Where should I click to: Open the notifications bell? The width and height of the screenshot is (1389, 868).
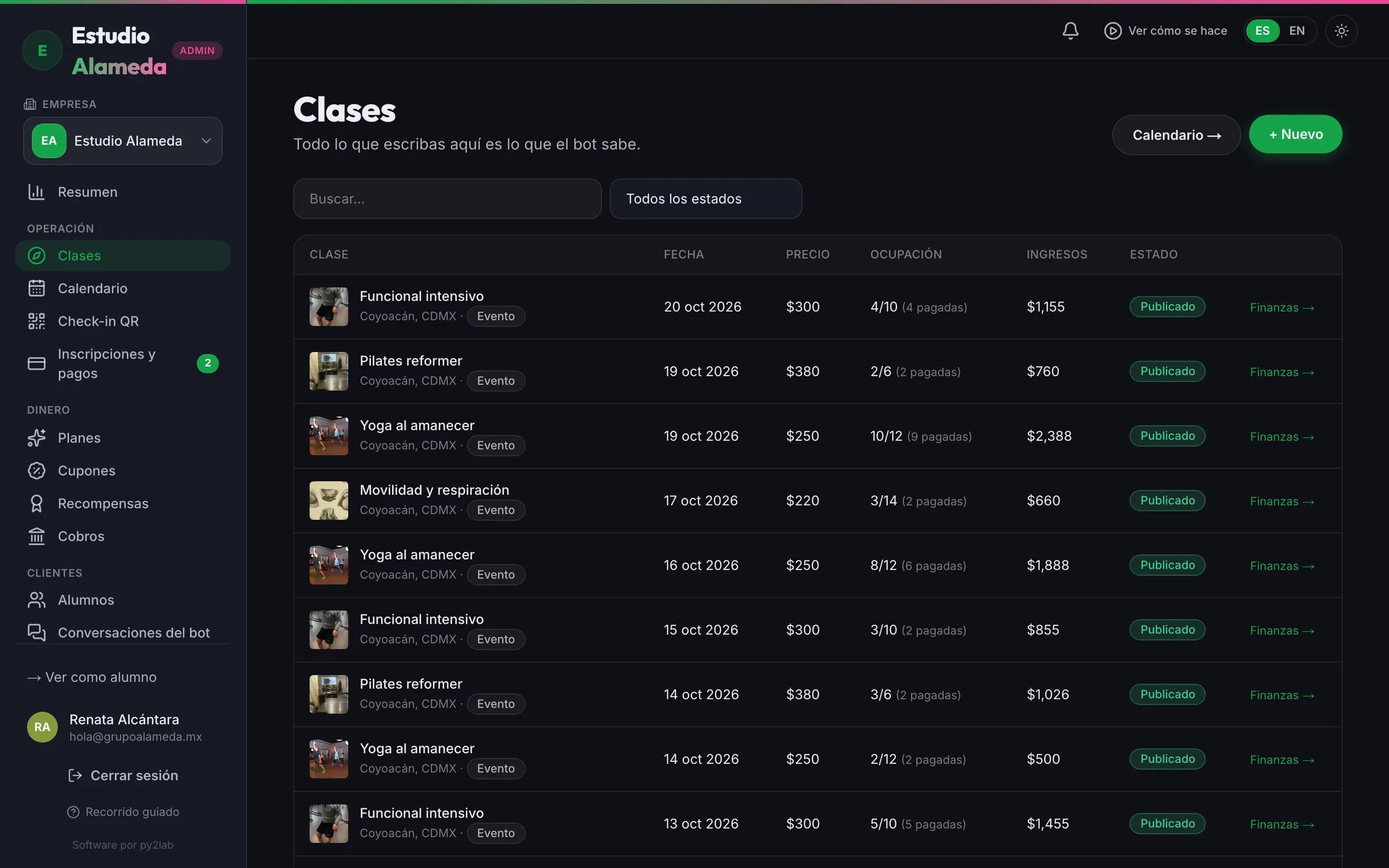pos(1070,31)
